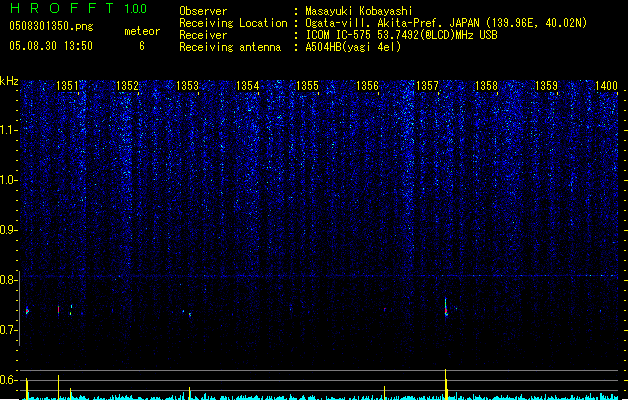This screenshot has width=629, height=400.
Task: Click the tallest yellow power spike after 1357
Action: click(446, 384)
